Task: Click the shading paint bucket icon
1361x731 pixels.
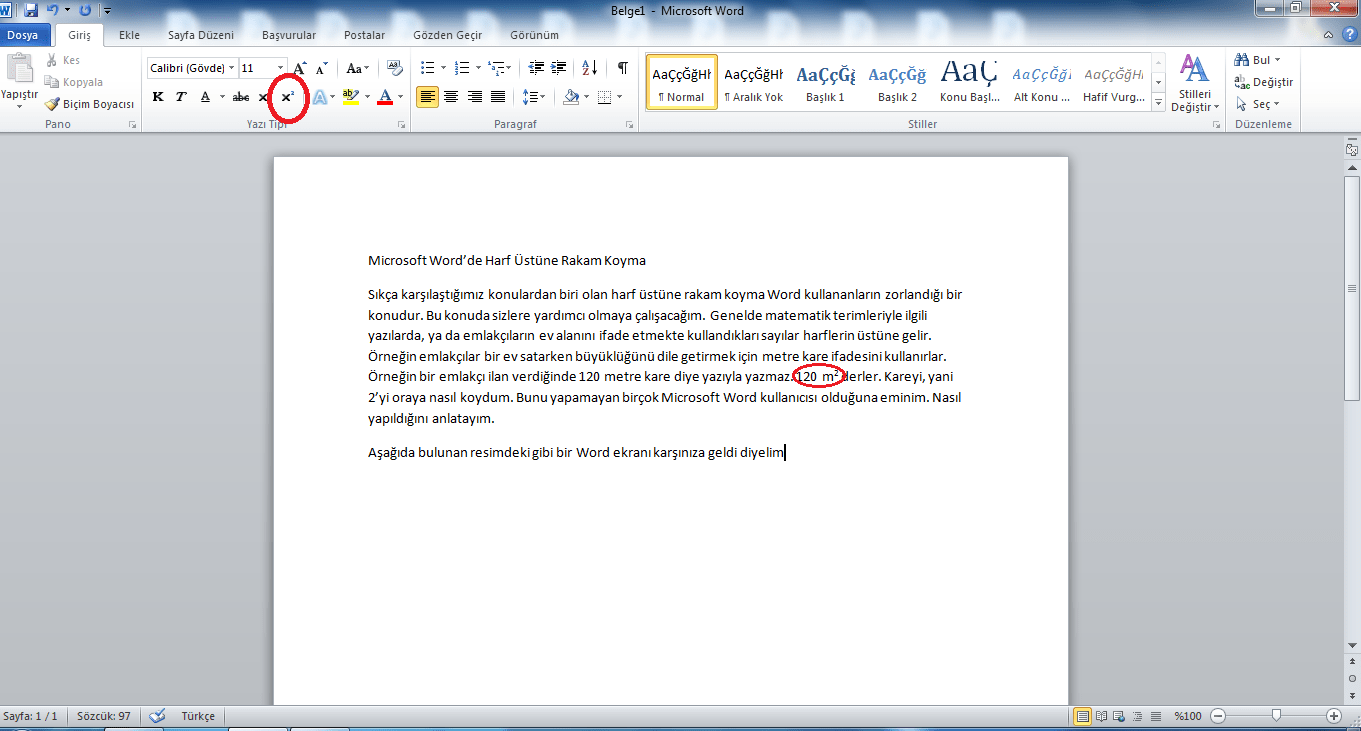Action: pyautogui.click(x=570, y=97)
